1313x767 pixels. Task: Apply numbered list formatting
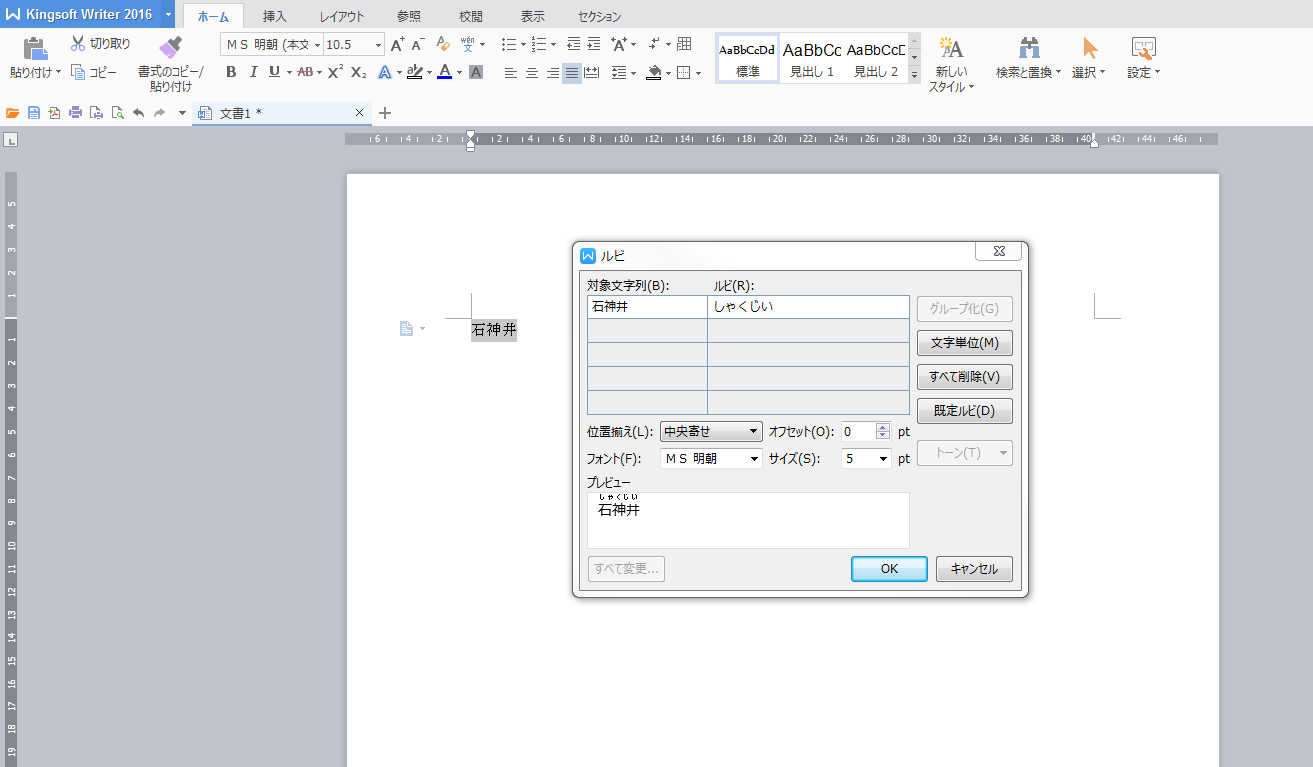pos(539,44)
